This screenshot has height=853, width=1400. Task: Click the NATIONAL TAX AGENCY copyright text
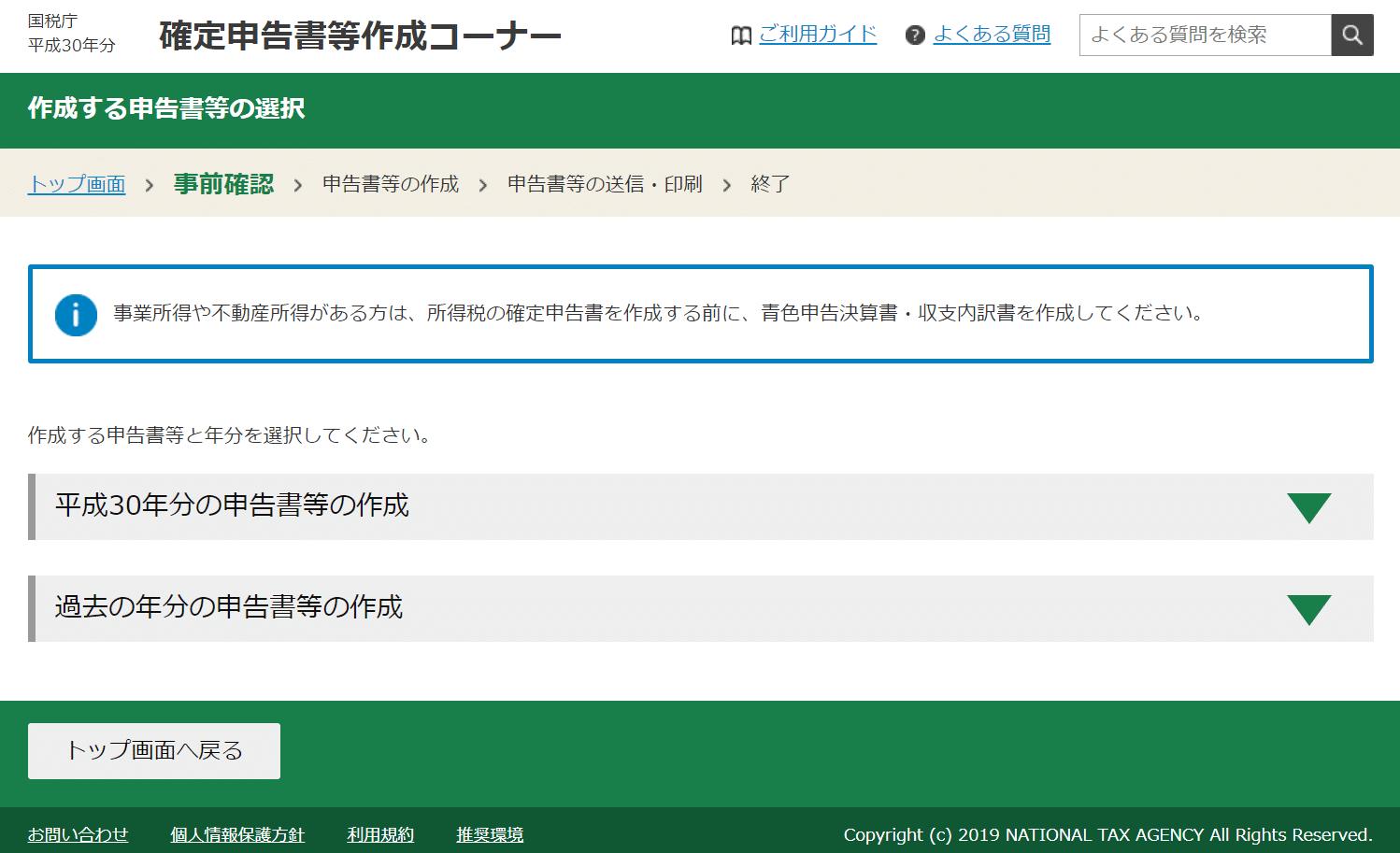[x=1107, y=834]
